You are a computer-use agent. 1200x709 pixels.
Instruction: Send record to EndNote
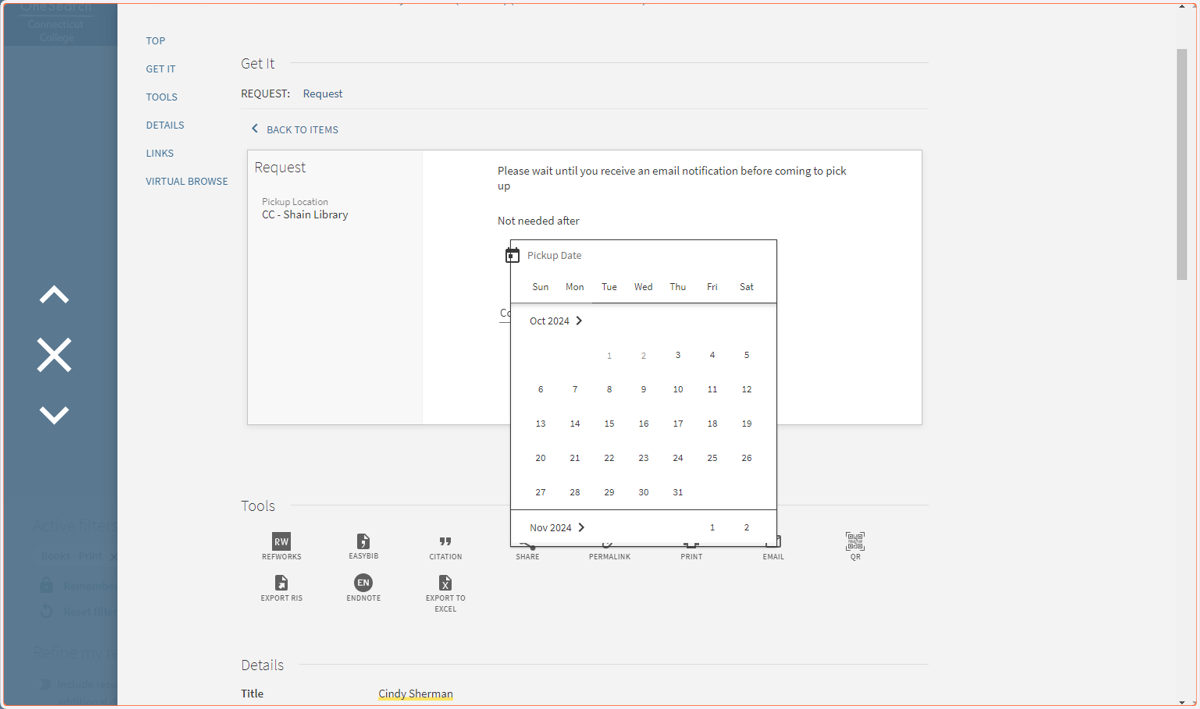363,588
